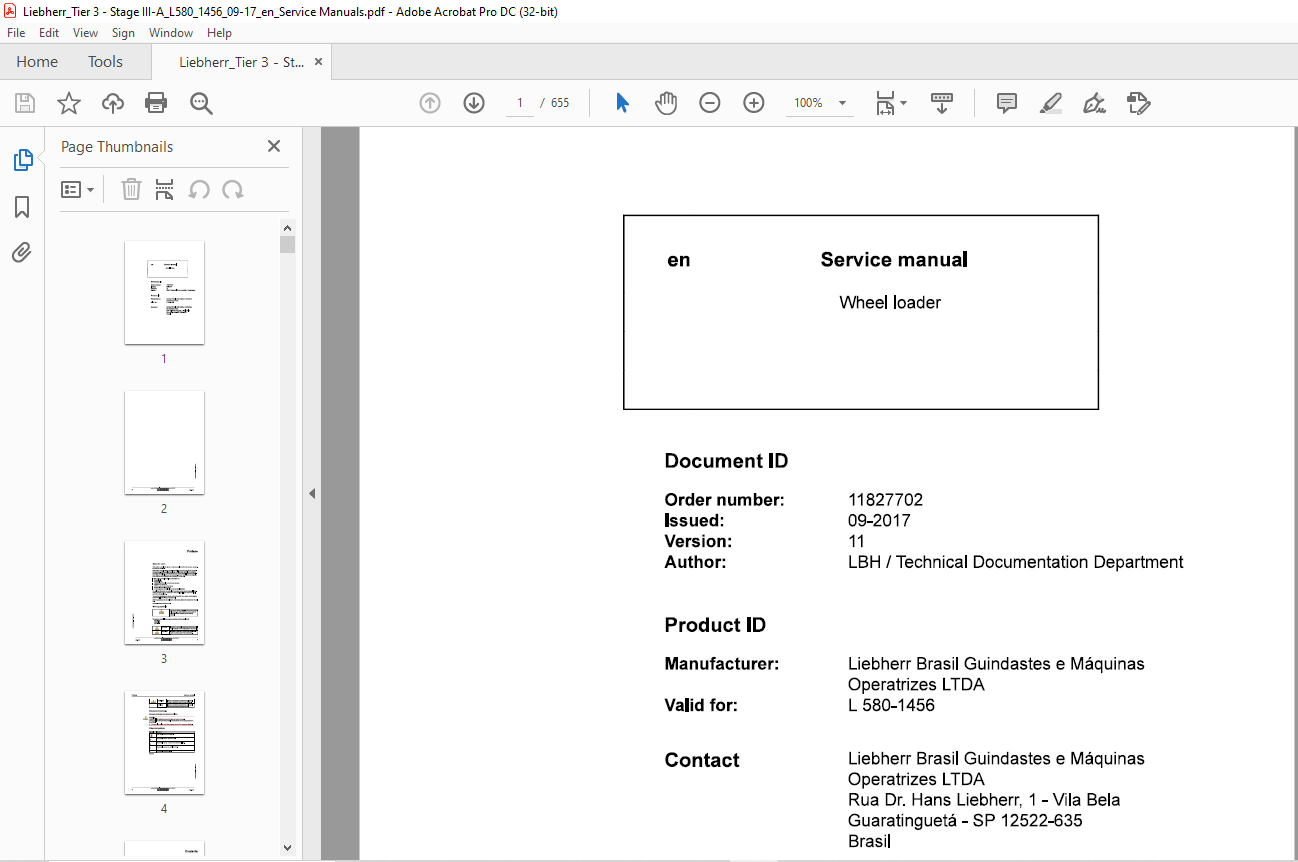The width and height of the screenshot is (1298, 862).
Task: Click the 'Document ID' heading
Action: pyautogui.click(x=726, y=461)
